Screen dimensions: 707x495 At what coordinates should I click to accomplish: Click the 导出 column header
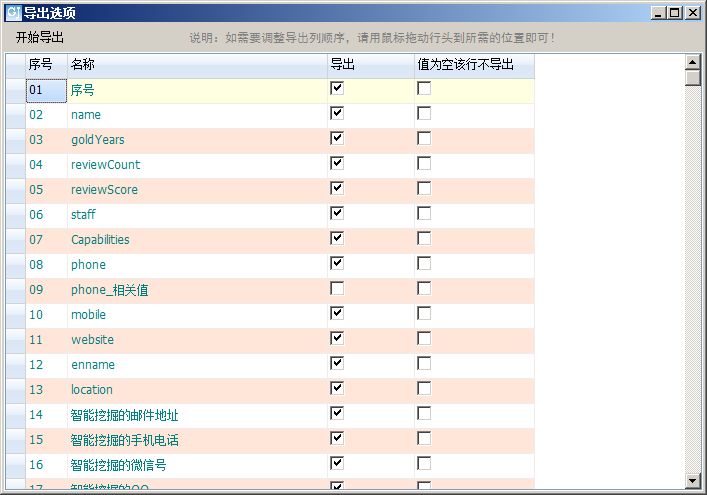pos(370,65)
